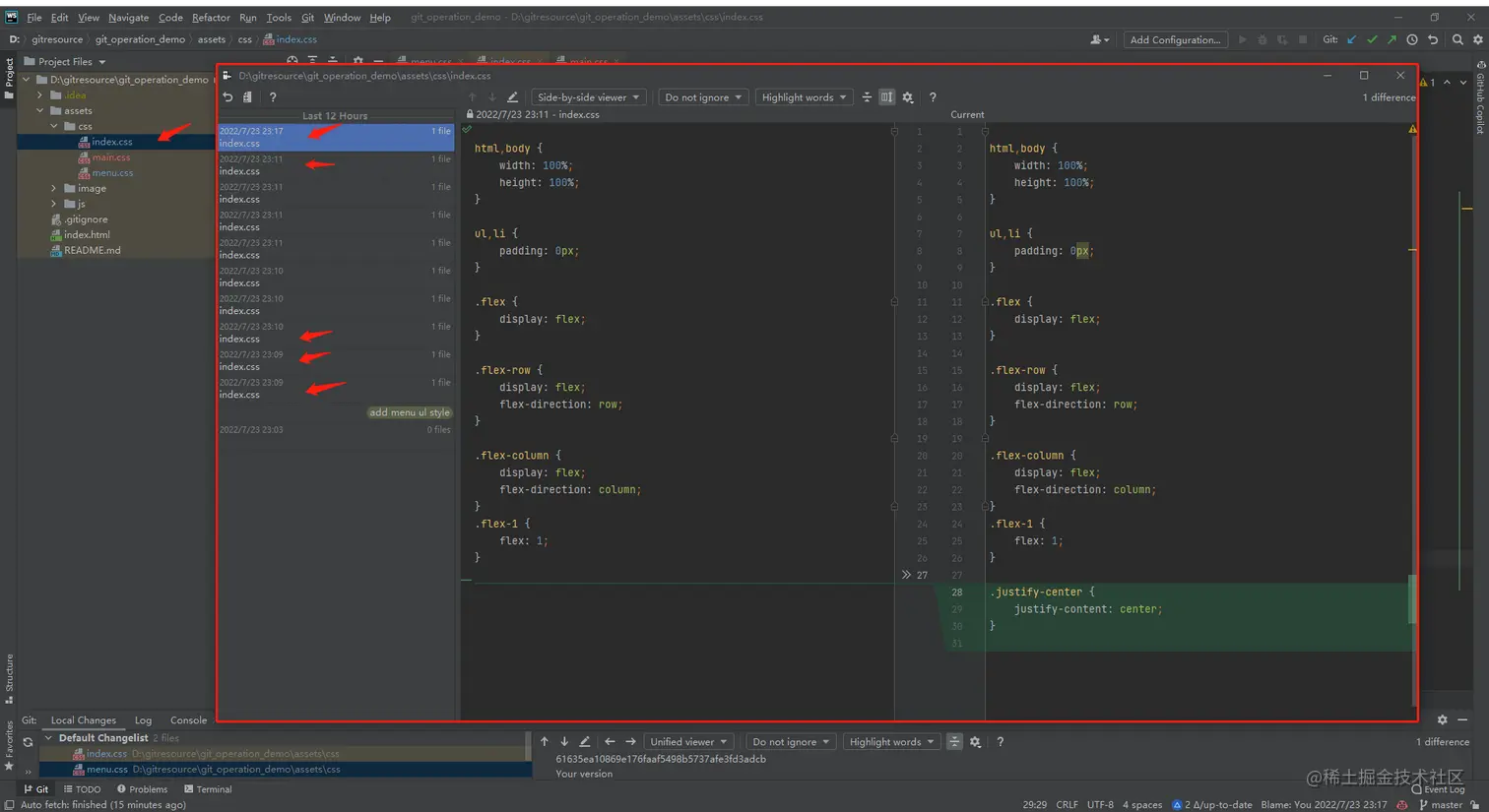1489x812 pixels.
Task: Click the Revert icon in Local History toolbar
Action: pos(227,97)
